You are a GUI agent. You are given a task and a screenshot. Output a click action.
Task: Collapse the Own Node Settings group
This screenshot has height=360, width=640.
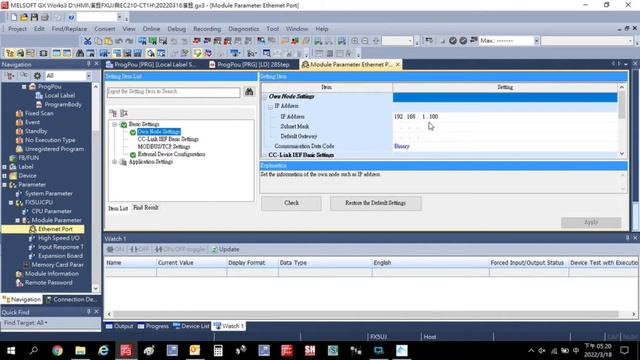click(x=265, y=97)
